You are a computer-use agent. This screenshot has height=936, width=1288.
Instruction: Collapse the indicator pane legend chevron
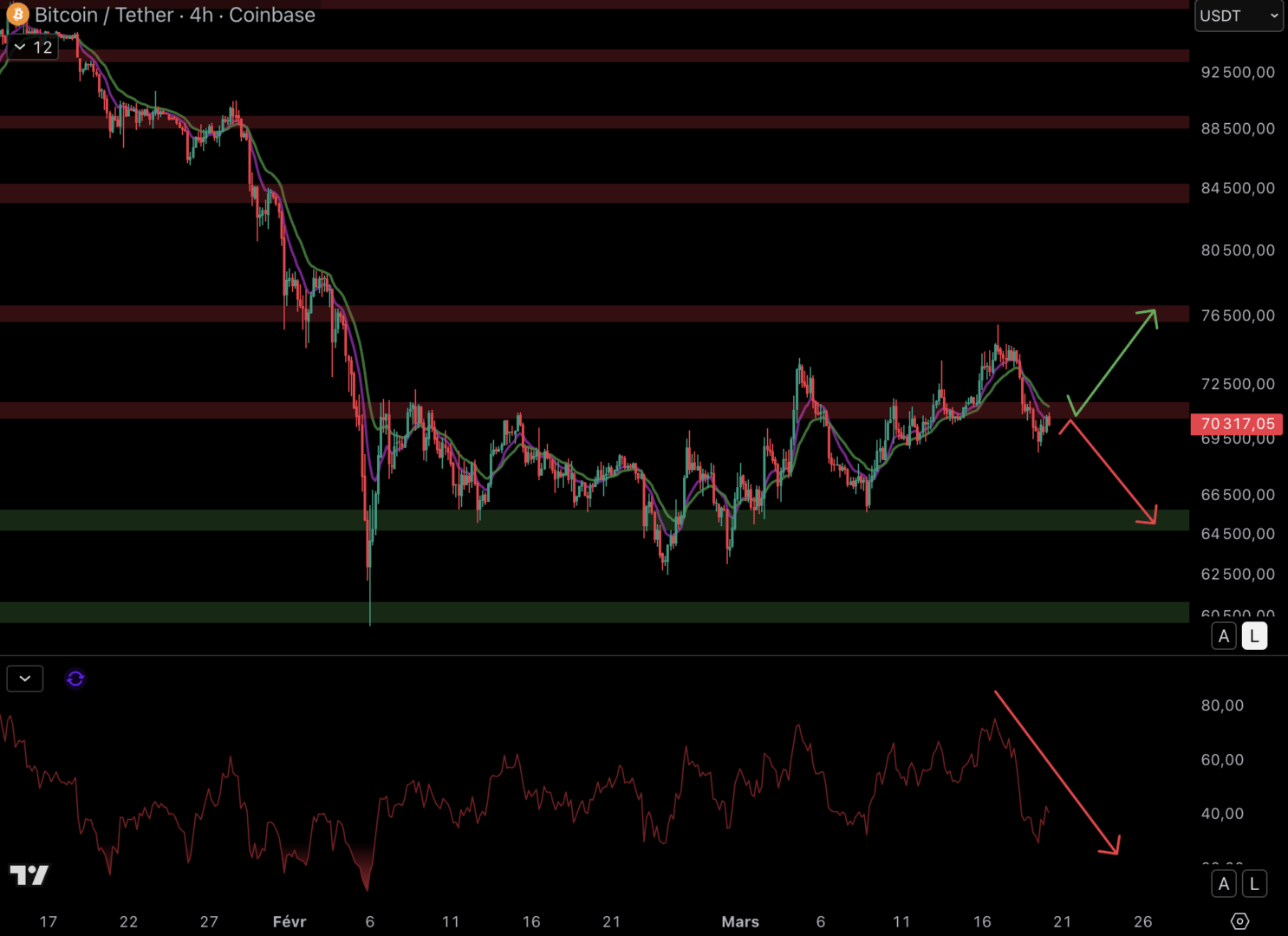(x=25, y=679)
